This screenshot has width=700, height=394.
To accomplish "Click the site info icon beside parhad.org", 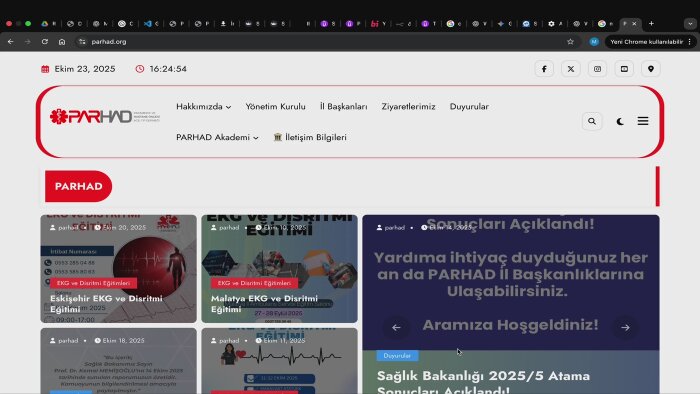I will (82, 41).
